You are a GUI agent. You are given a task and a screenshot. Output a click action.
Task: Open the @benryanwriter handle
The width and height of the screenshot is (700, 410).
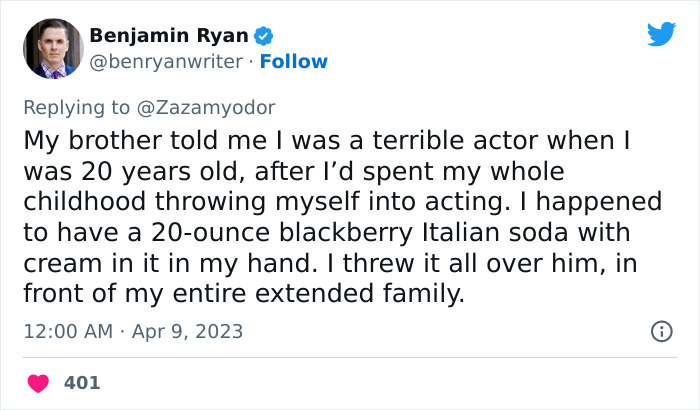pos(166,62)
